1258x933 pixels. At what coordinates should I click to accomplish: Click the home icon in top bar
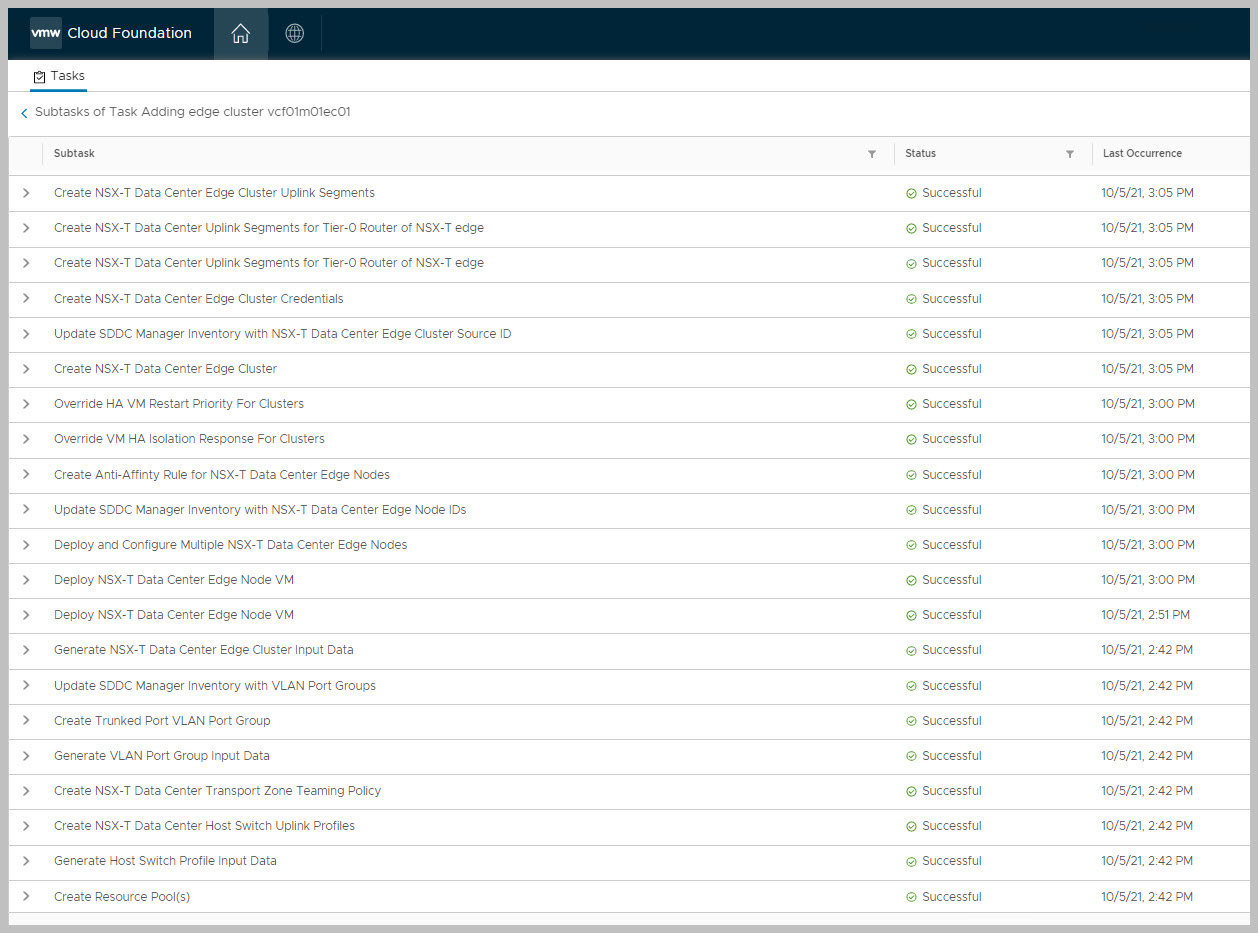click(240, 33)
